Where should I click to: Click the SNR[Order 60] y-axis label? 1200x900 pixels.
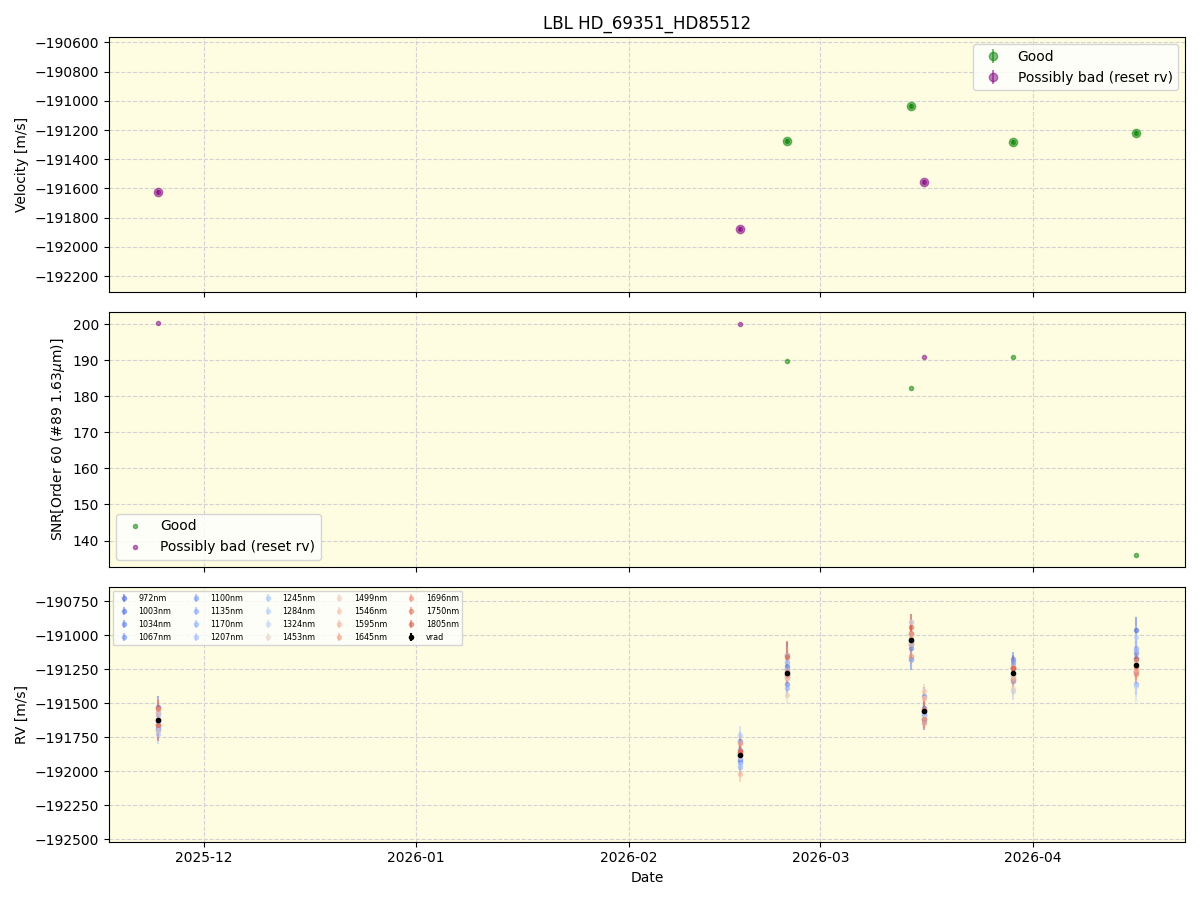(57, 439)
